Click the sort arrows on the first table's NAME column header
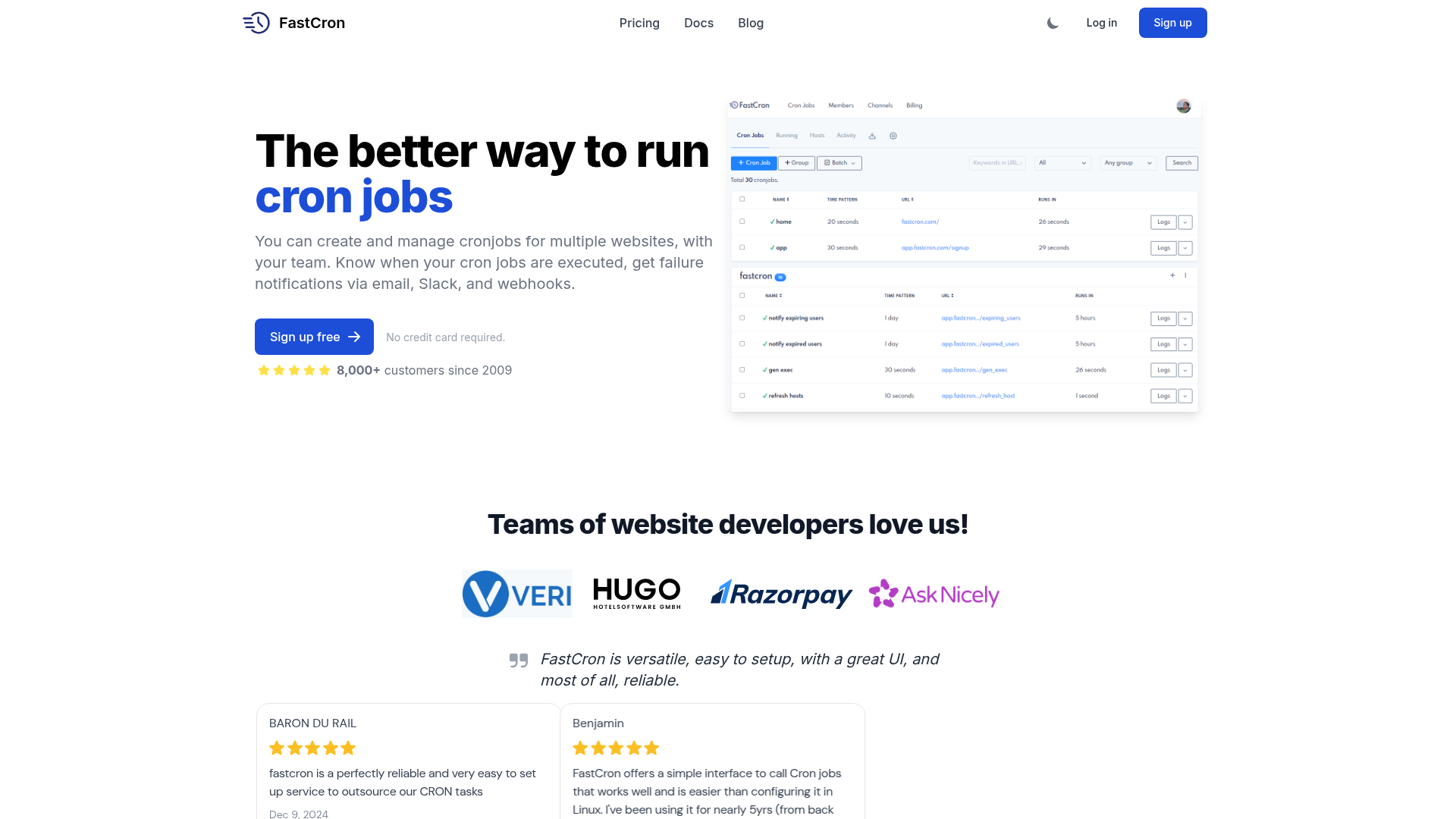The height and width of the screenshot is (819, 1456). 788,199
